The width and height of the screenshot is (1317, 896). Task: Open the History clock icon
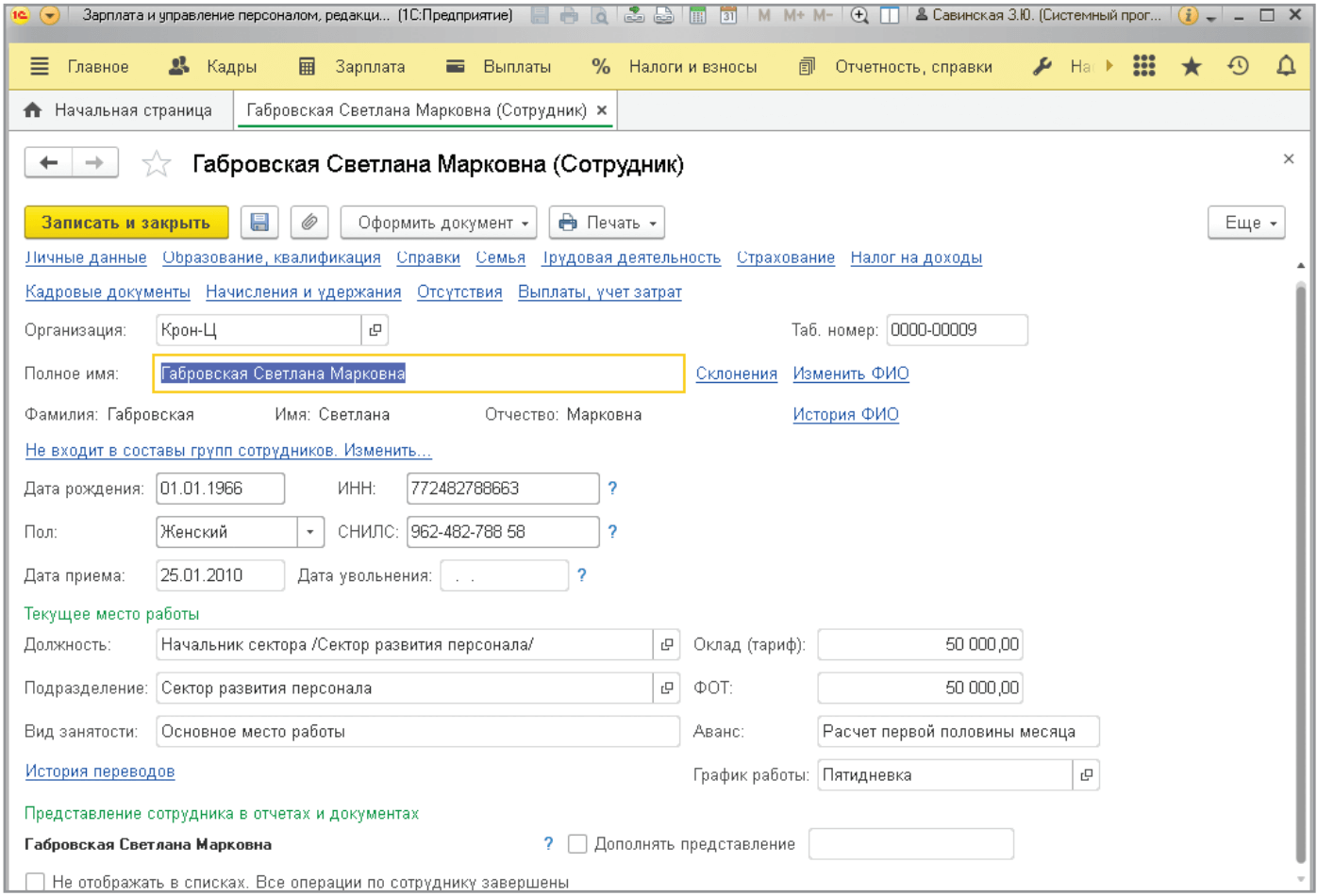(1238, 66)
